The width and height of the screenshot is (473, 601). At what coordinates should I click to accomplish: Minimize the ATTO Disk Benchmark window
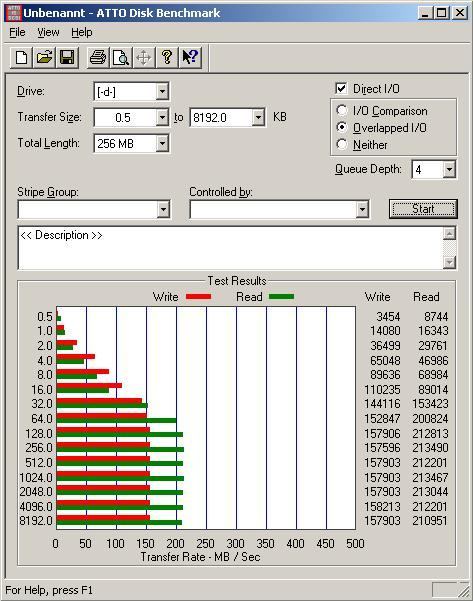(425, 13)
